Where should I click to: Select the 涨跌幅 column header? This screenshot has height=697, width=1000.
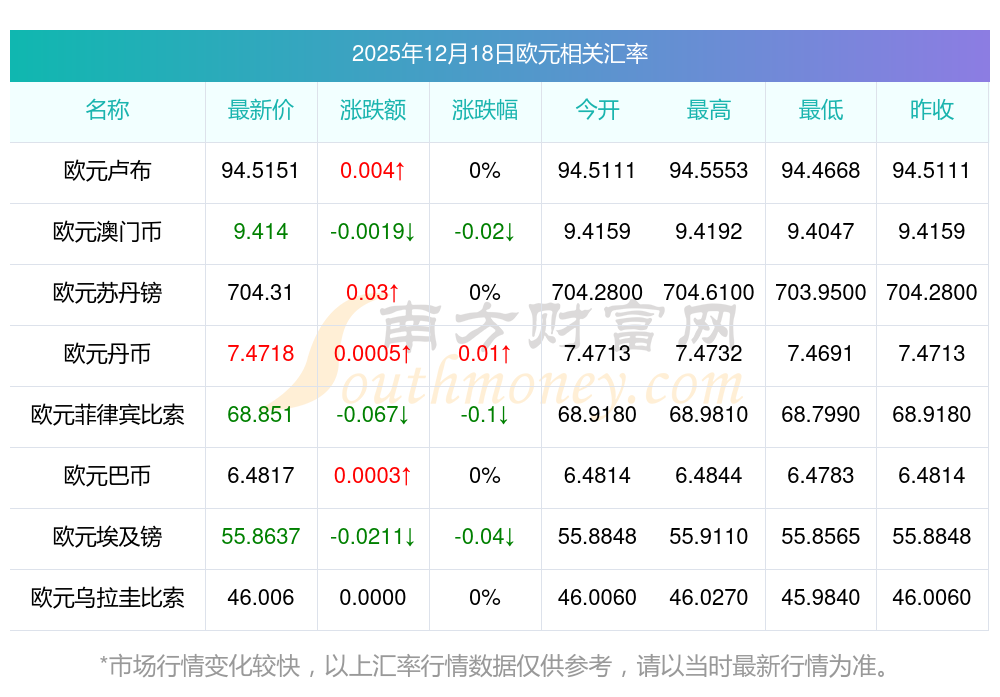tap(484, 110)
